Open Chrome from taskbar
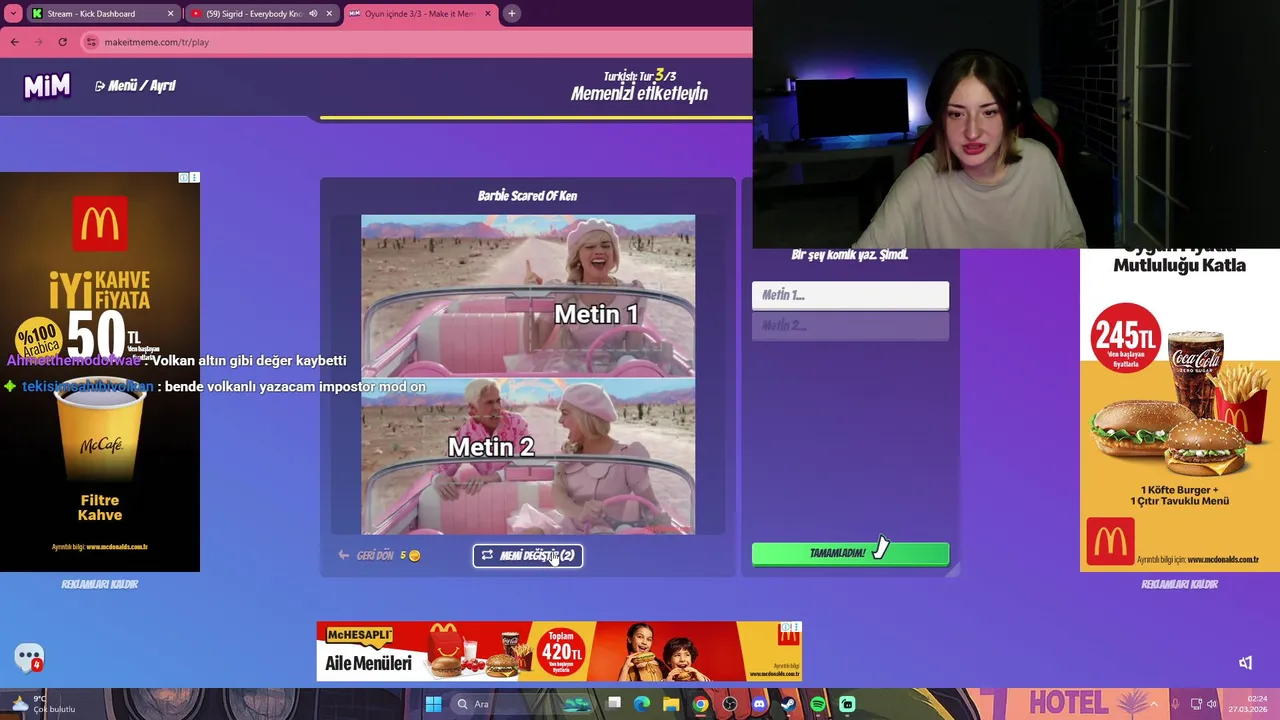The image size is (1280, 720). point(700,704)
